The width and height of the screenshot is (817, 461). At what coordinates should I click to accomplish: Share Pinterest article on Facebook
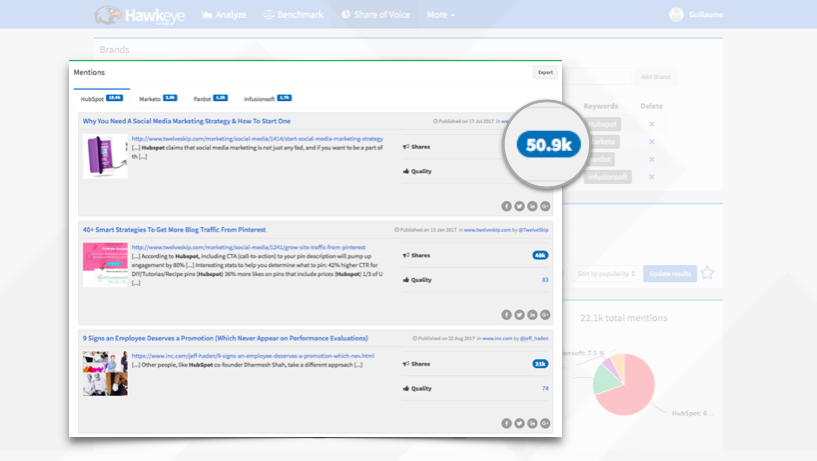tap(506, 315)
